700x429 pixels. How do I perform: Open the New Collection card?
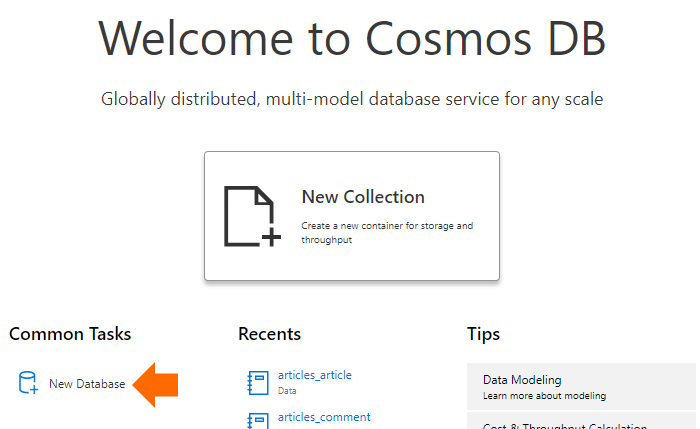[352, 216]
